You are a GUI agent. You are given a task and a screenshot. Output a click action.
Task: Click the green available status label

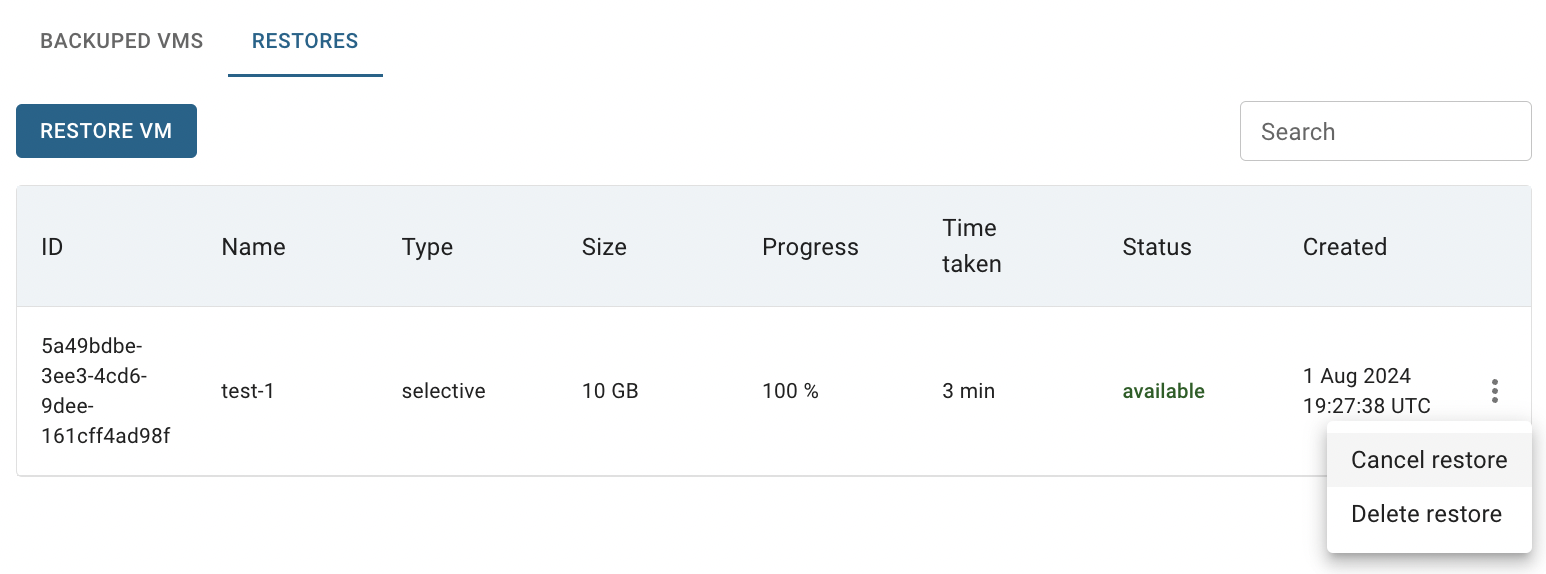(x=1163, y=391)
